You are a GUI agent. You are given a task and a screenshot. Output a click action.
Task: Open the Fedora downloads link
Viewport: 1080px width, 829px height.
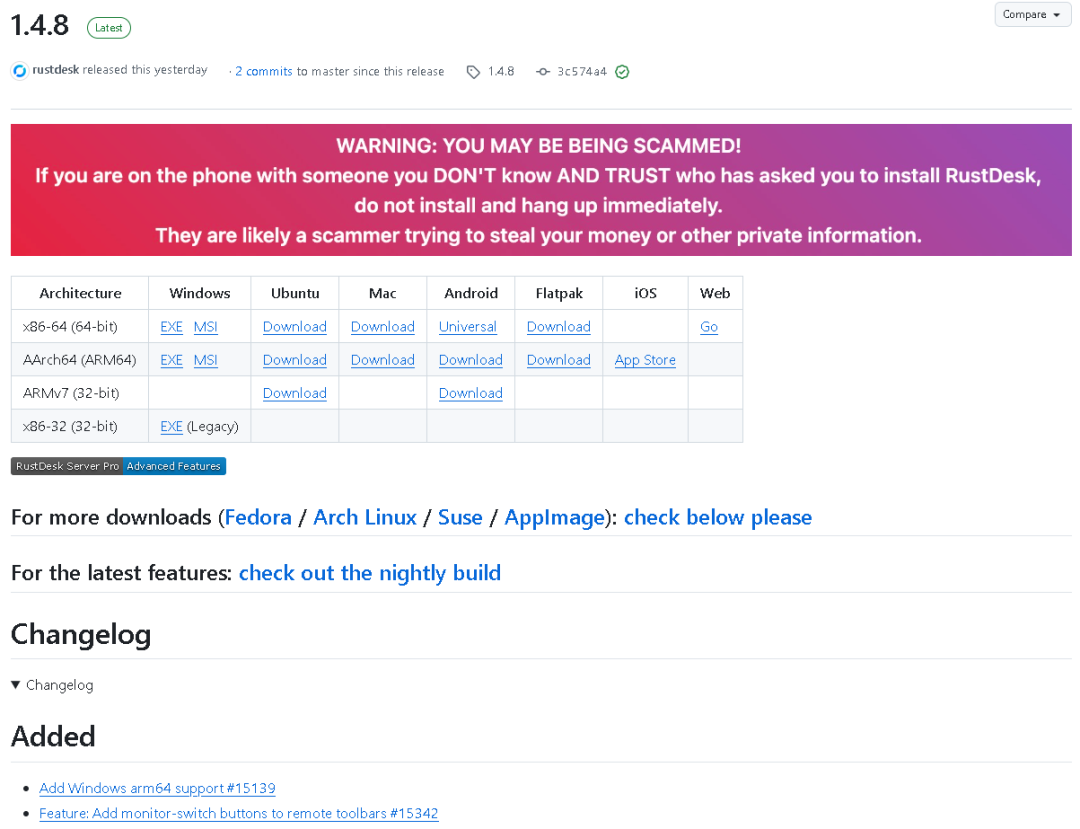pyautogui.click(x=258, y=517)
